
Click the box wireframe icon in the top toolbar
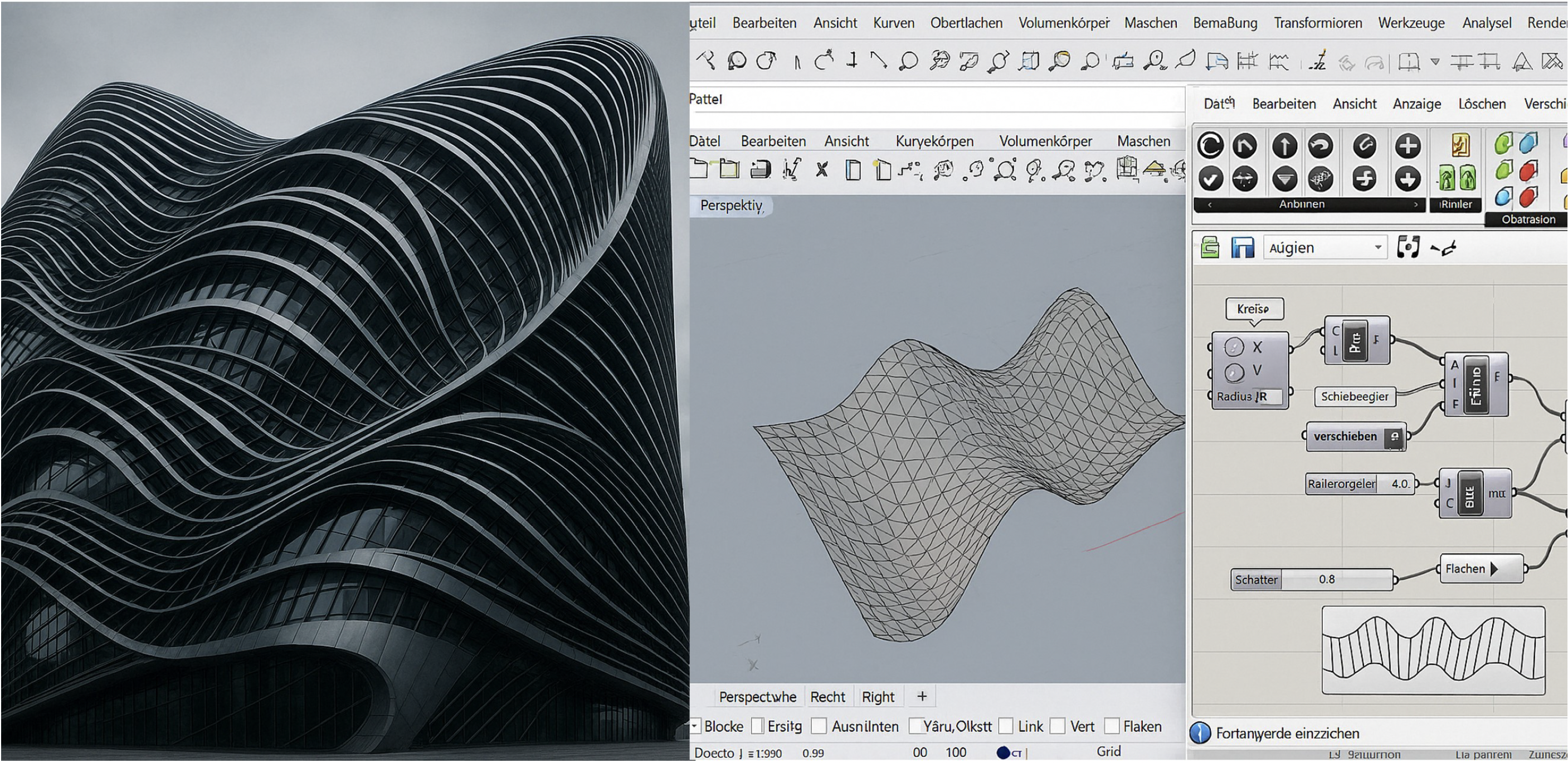(1029, 61)
